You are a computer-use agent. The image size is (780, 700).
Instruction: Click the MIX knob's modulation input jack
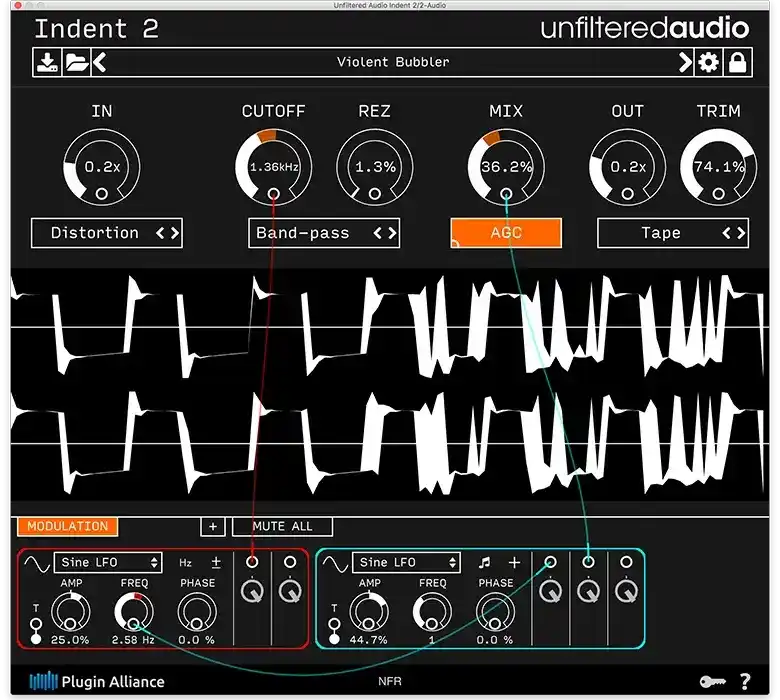tap(506, 194)
